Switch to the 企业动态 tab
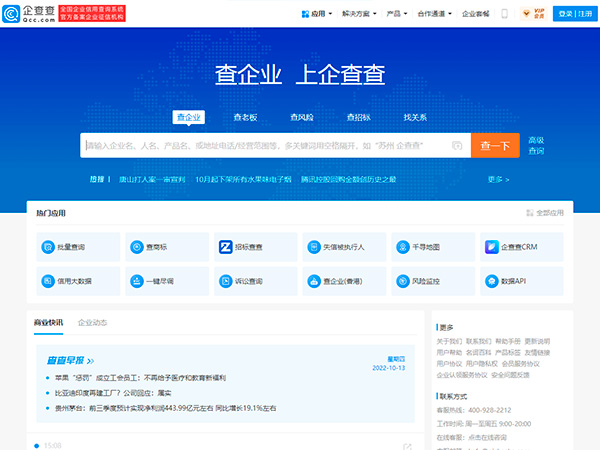Screen dimensions: 600x450 point(92,323)
